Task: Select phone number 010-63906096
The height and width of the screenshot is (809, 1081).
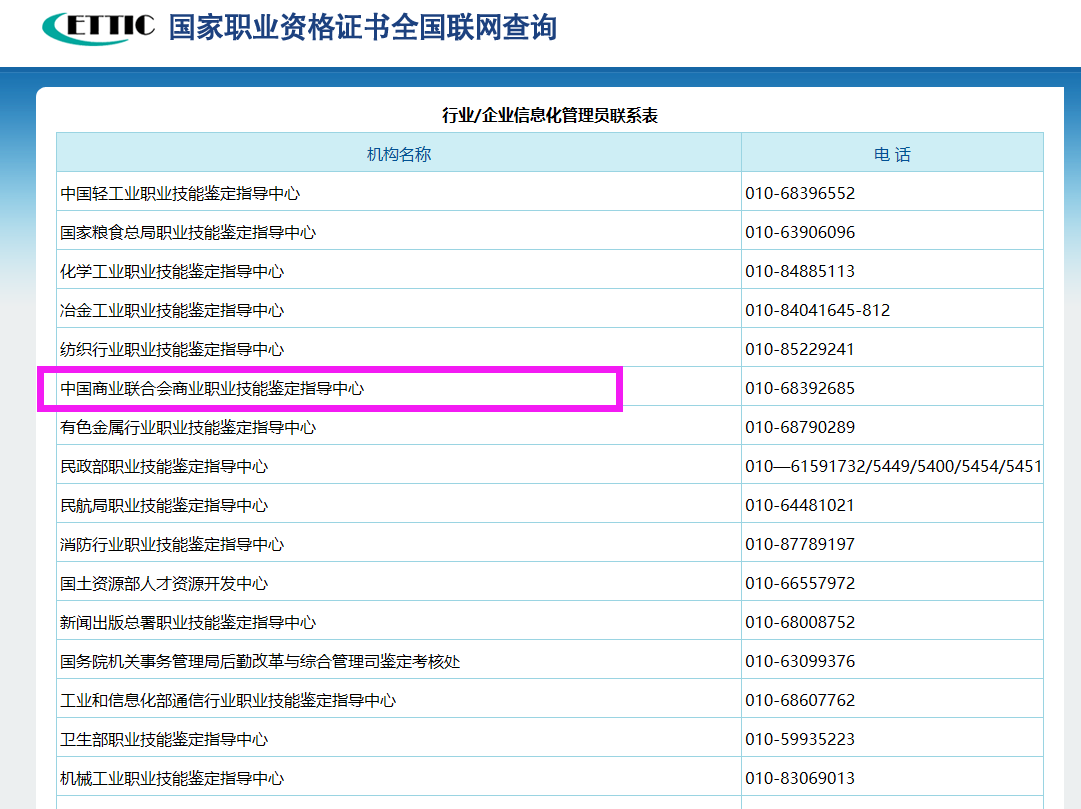Action: pyautogui.click(x=800, y=232)
